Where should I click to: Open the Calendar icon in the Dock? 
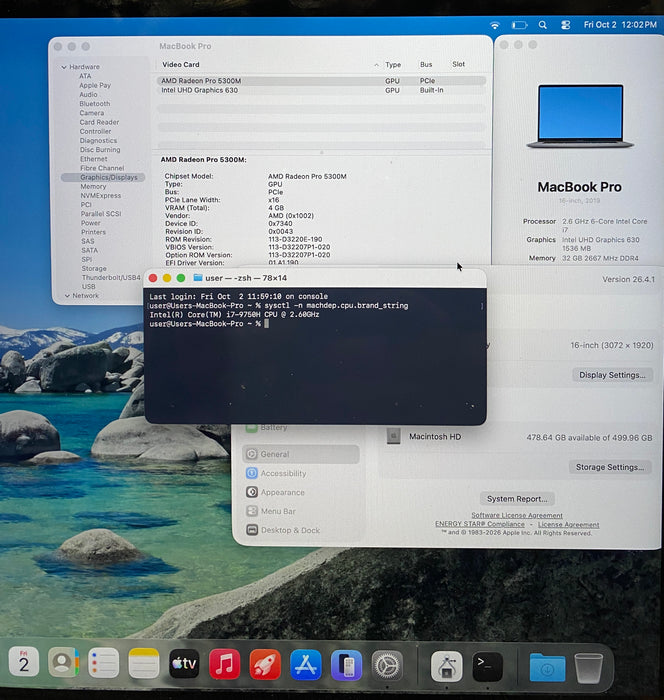24,662
